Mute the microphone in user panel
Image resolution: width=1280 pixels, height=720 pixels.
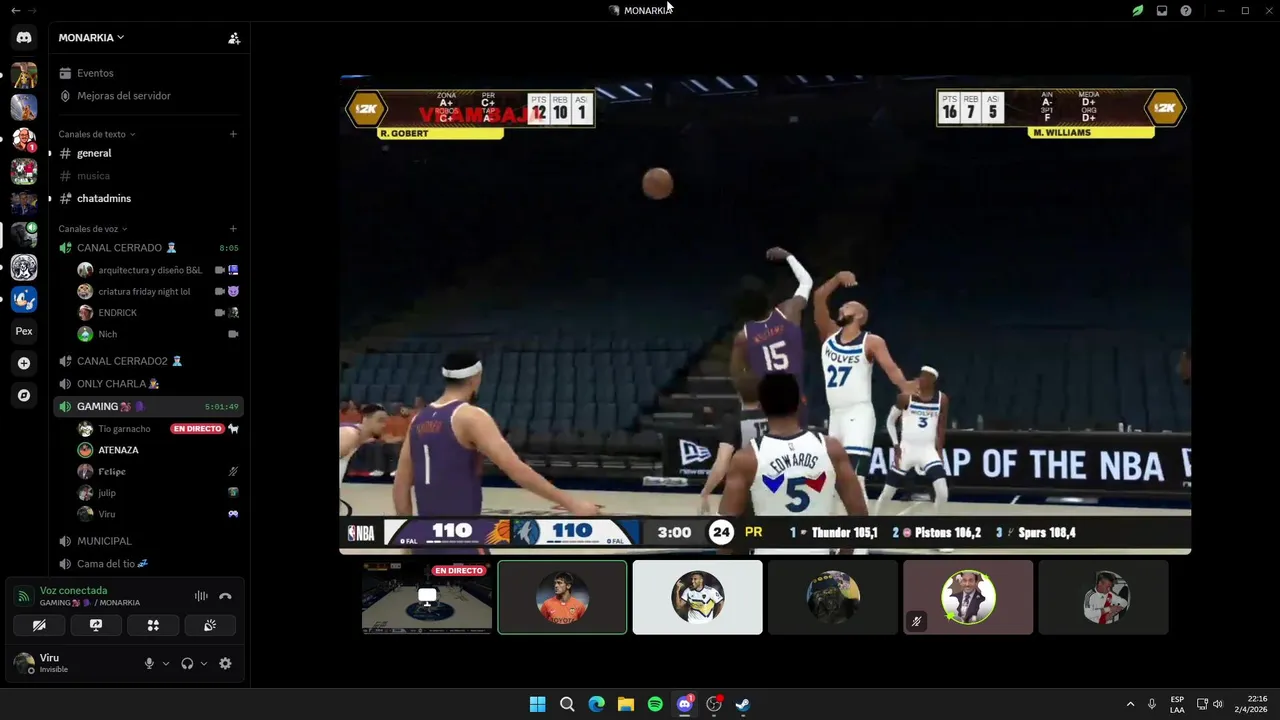(x=149, y=663)
